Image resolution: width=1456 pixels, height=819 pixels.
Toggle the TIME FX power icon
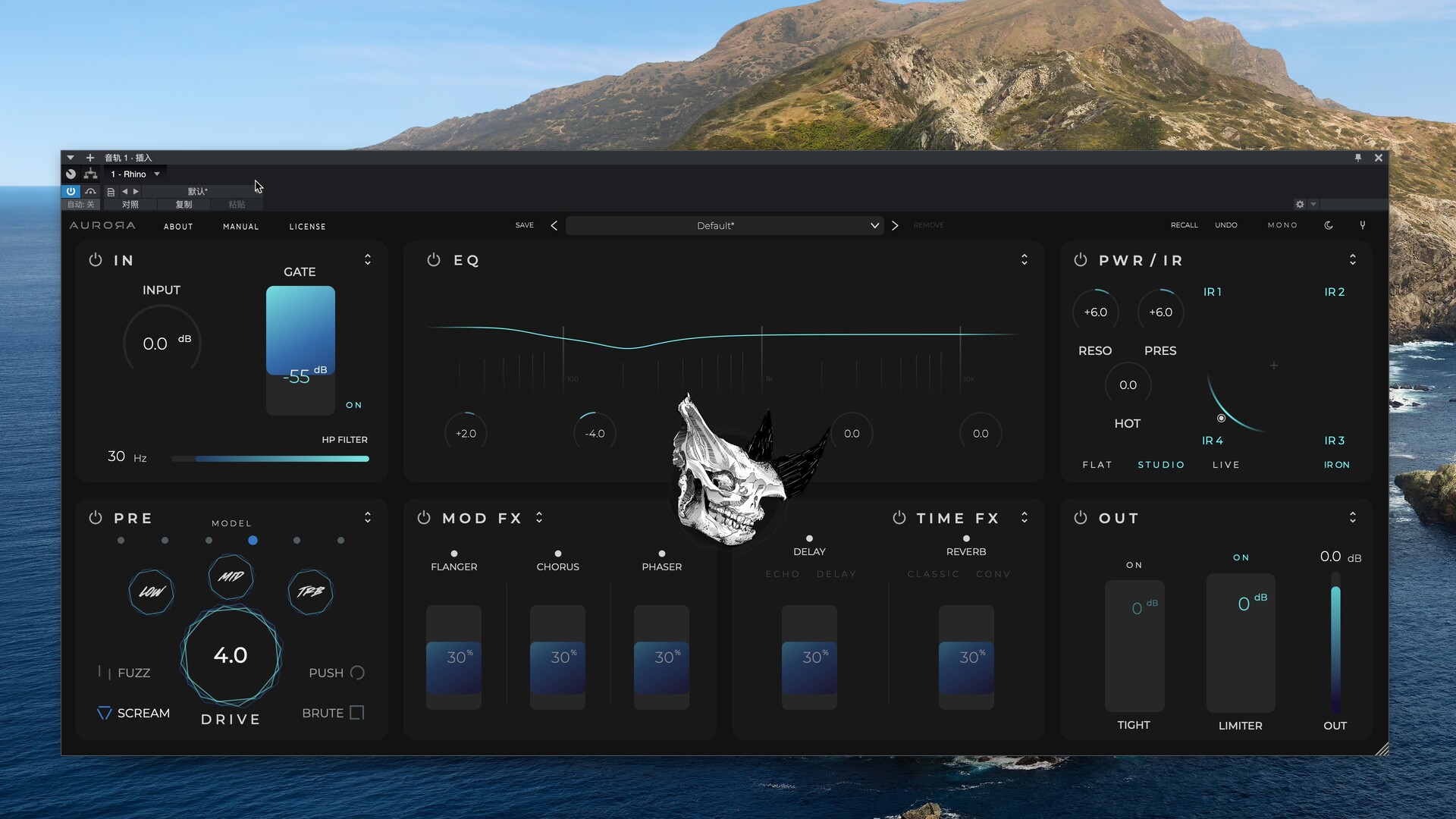click(x=899, y=518)
